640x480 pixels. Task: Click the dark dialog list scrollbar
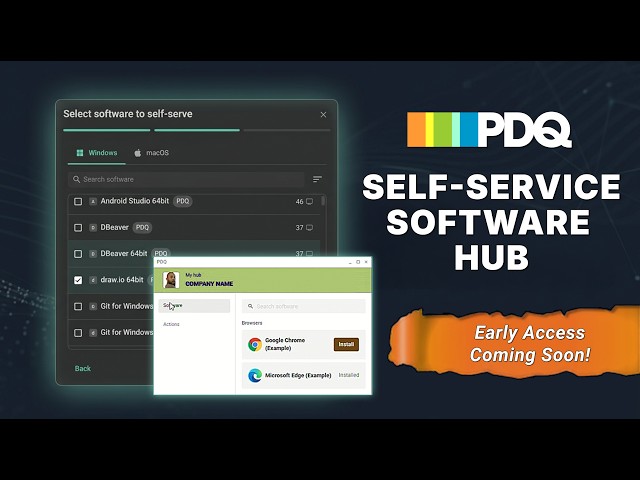point(323,201)
